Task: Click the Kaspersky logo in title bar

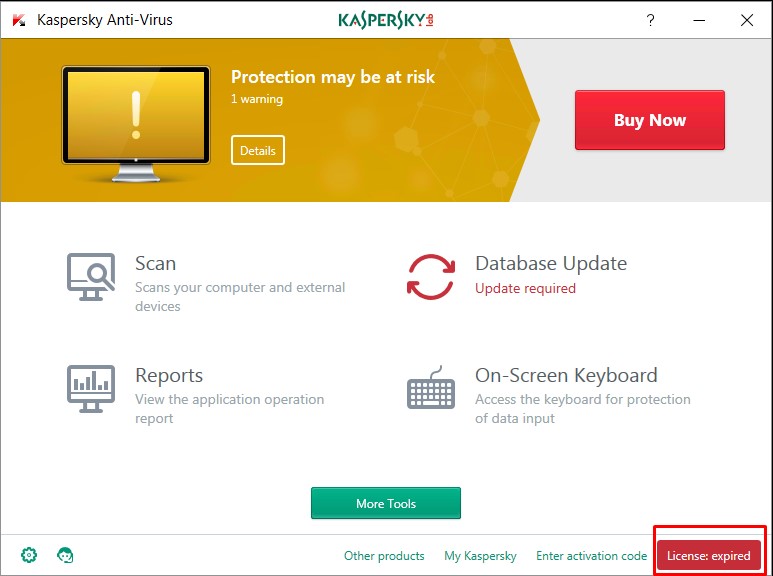Action: click(x=19, y=20)
